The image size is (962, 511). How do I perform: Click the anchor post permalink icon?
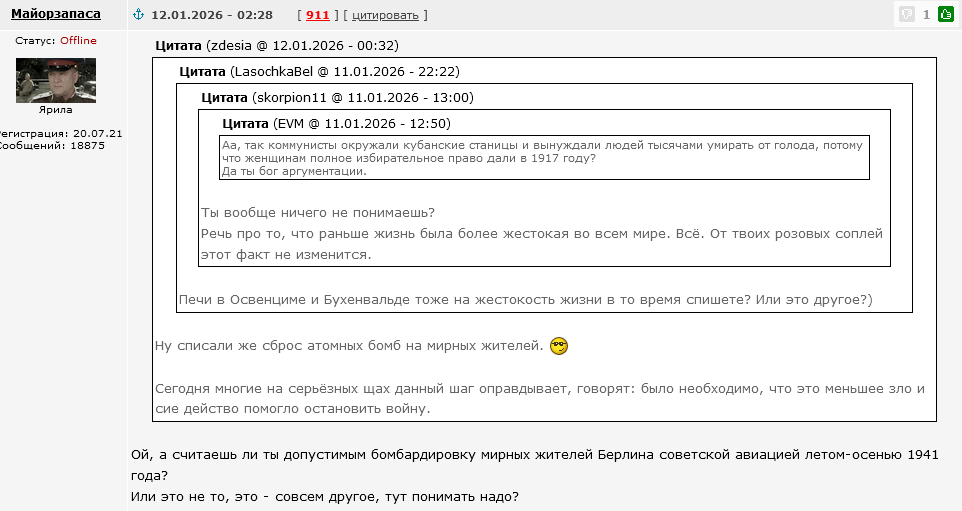[139, 14]
